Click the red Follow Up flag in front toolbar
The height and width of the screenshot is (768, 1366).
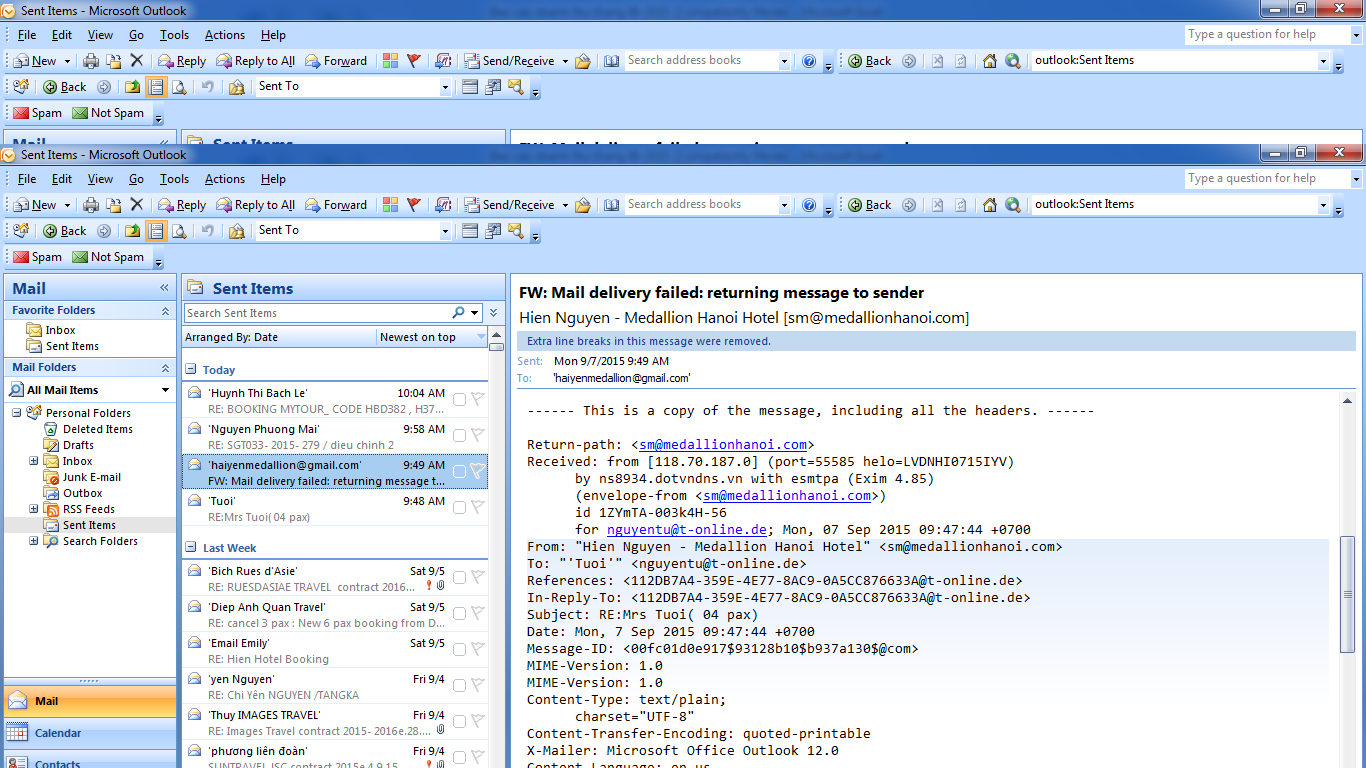coord(414,204)
